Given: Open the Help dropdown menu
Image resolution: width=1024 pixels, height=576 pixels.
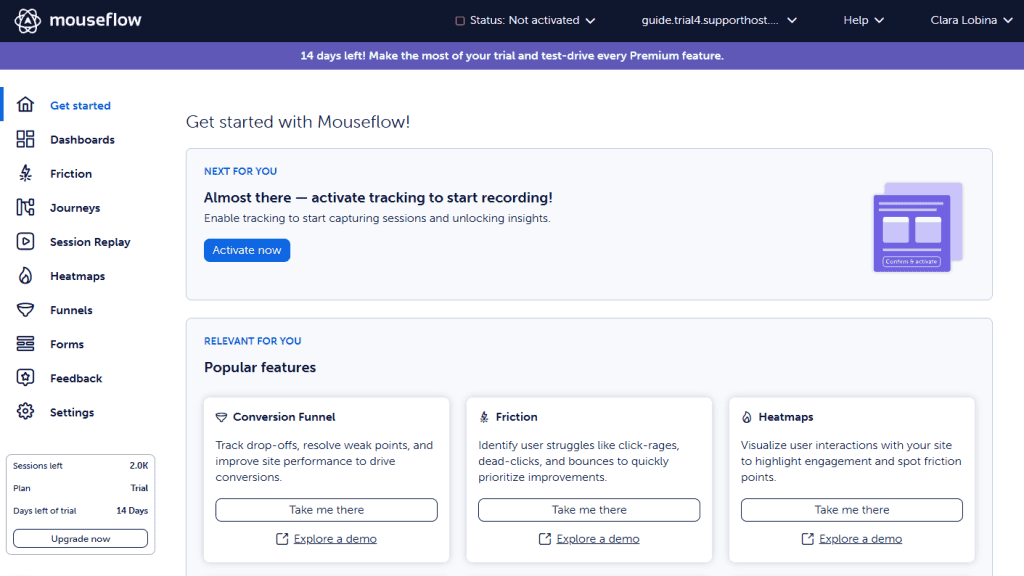Looking at the screenshot, I should point(863,20).
